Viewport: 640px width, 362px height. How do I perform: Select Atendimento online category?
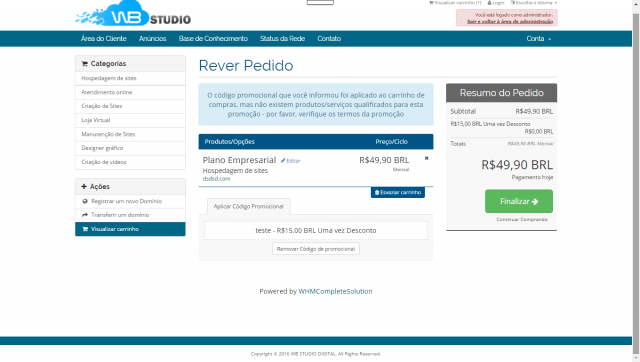(130, 92)
